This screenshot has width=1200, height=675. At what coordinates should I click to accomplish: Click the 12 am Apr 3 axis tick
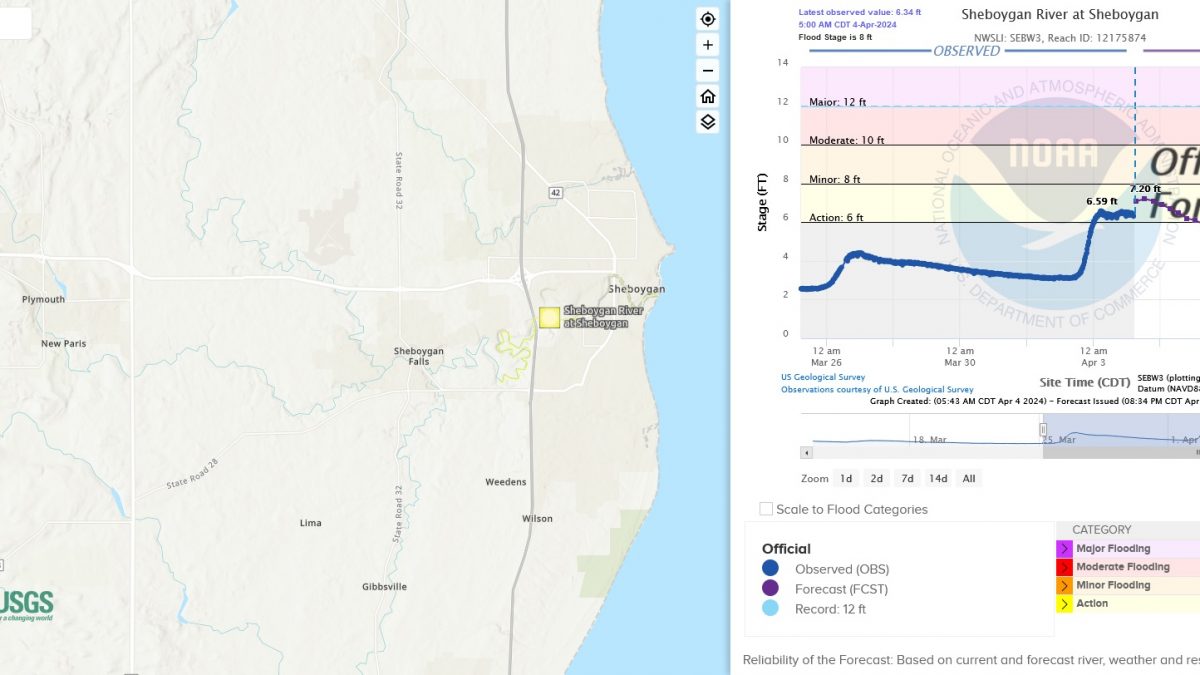point(1093,356)
